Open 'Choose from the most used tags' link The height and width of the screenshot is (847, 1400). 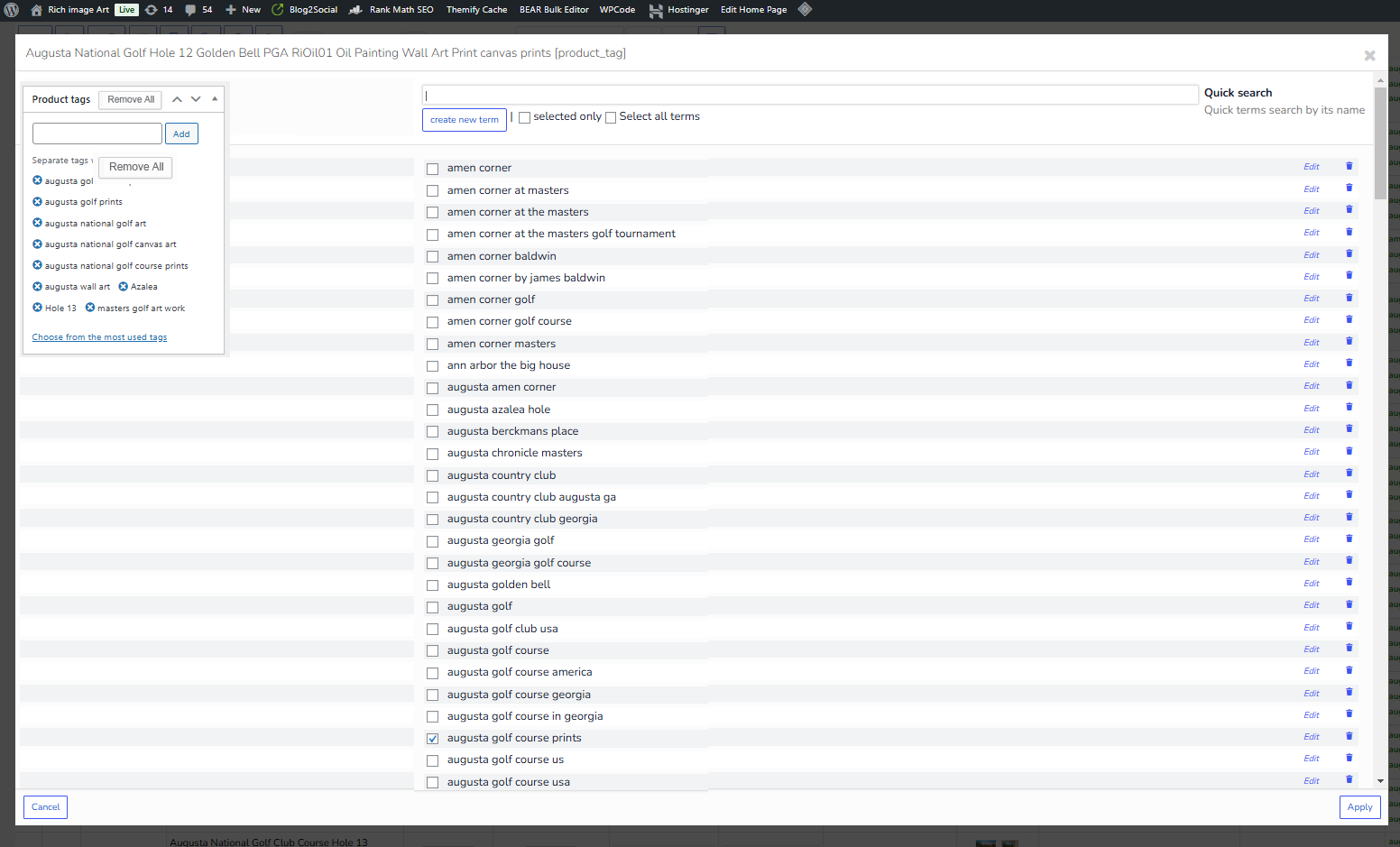(99, 337)
